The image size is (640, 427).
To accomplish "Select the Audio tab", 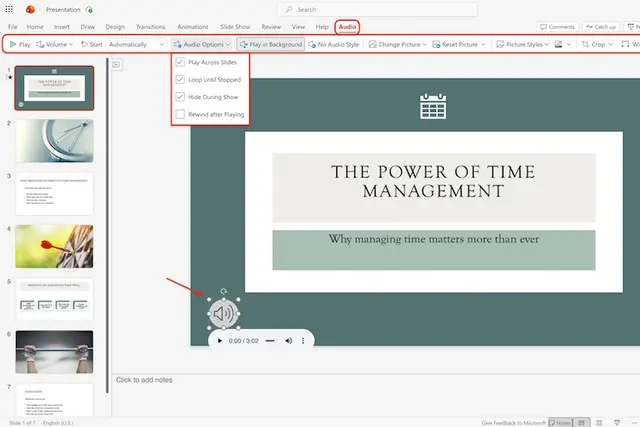I will (x=347, y=27).
